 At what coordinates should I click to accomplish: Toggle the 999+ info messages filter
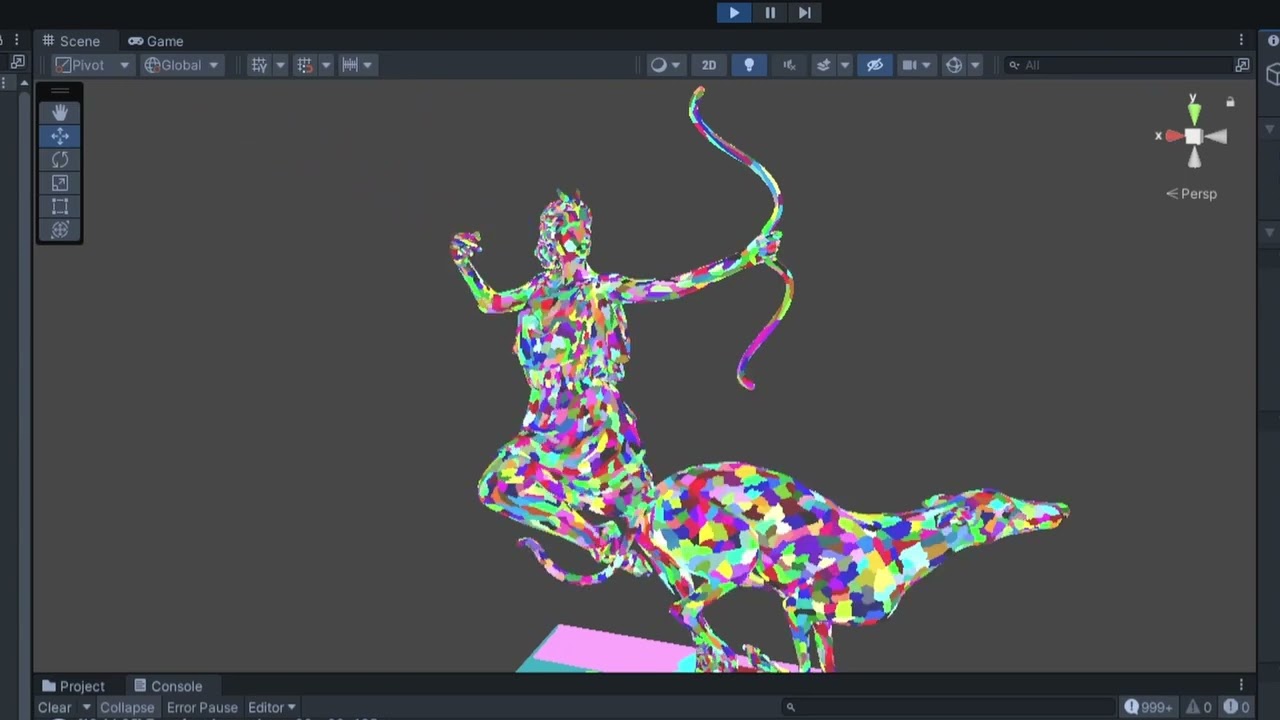1148,707
